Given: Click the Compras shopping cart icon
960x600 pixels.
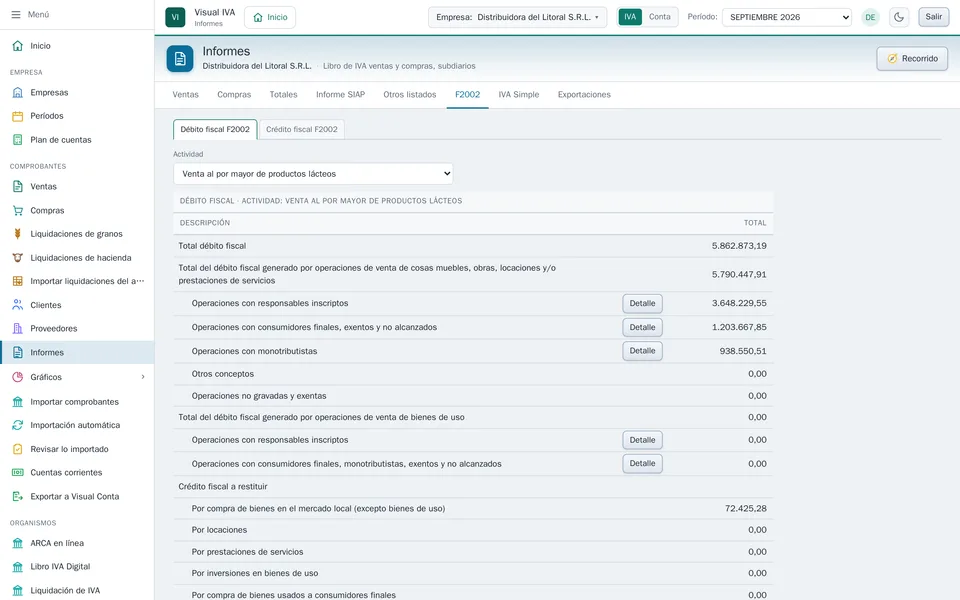Looking at the screenshot, I should (x=18, y=210).
